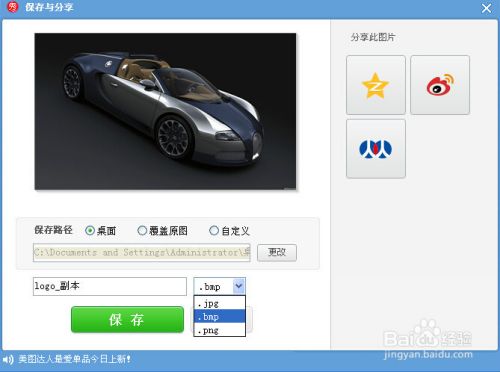Open the 美图达人最爱单品今日上新 link

click(75, 359)
